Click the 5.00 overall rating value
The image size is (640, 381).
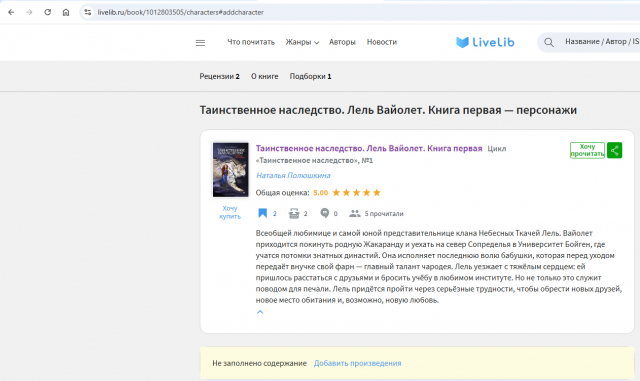[320, 193]
